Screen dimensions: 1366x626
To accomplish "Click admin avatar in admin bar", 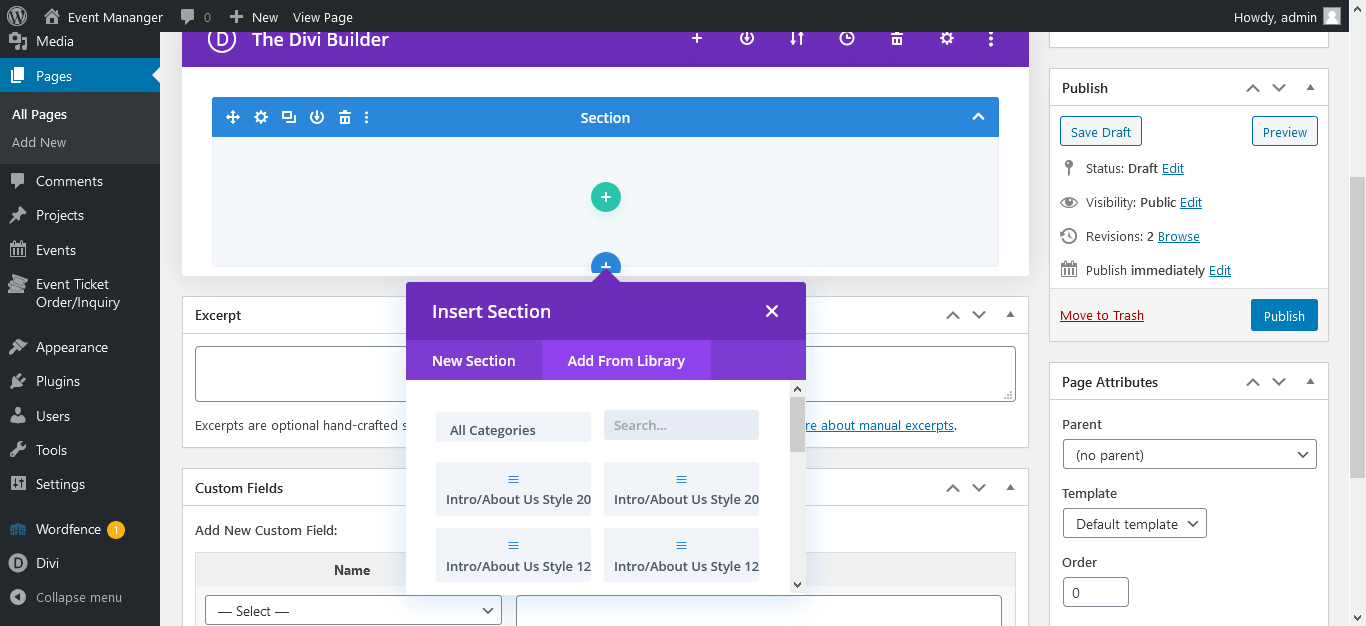I will click(x=1332, y=17).
